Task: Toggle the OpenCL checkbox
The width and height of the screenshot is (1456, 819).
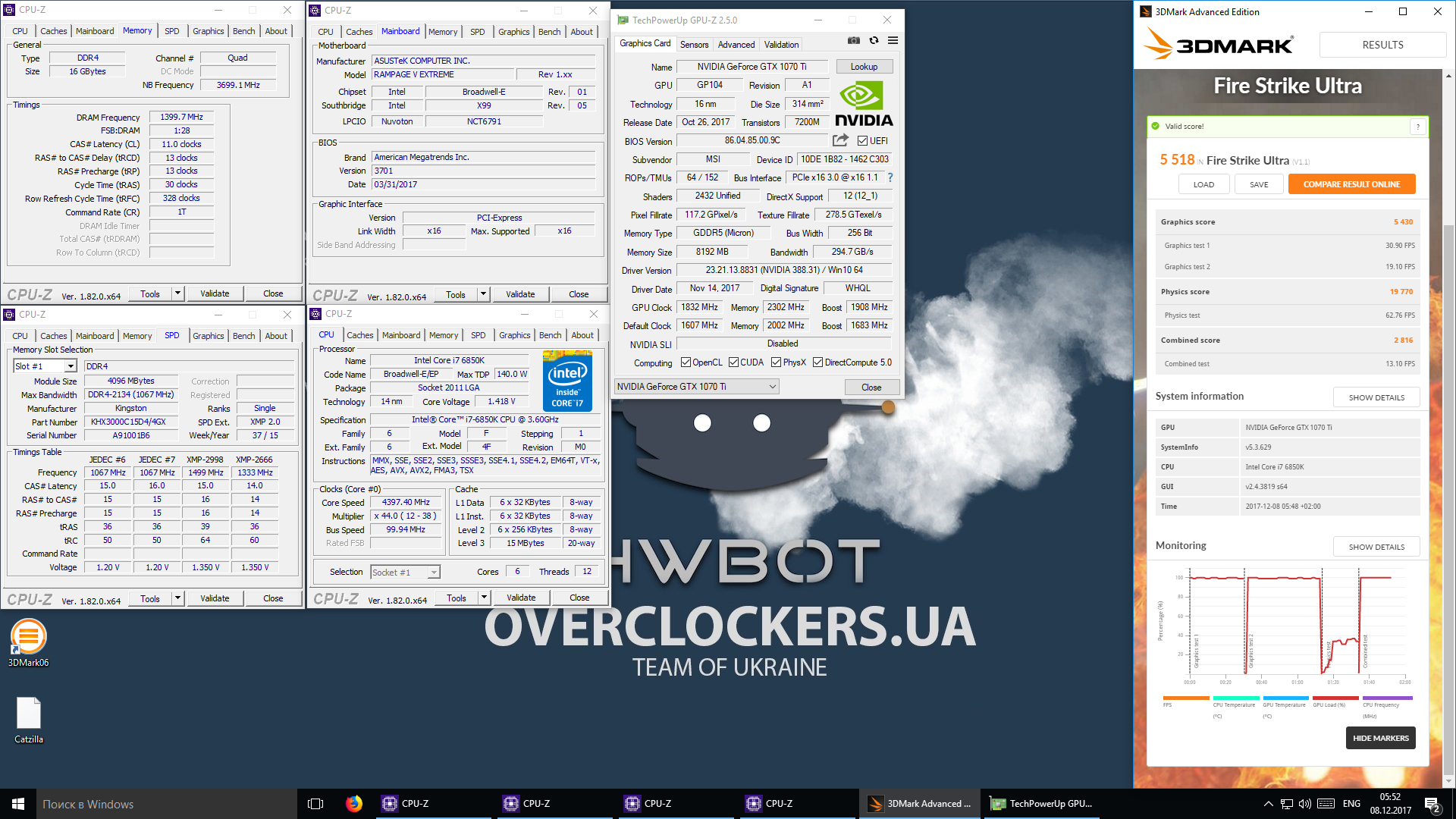Action: coord(686,362)
